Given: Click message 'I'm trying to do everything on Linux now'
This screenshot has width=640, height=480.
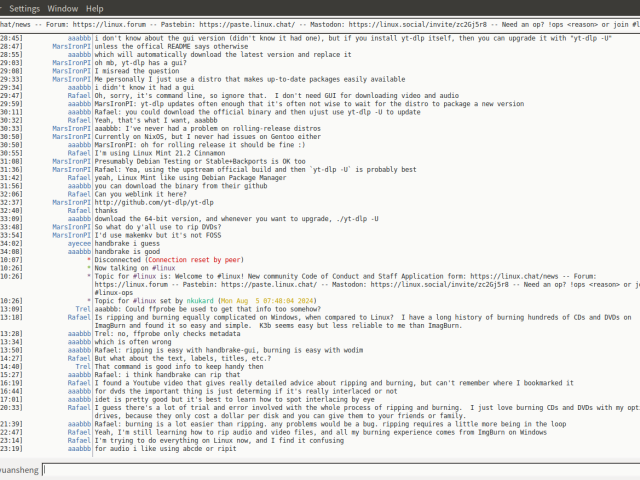Looking at the screenshot, I should click(219, 440).
